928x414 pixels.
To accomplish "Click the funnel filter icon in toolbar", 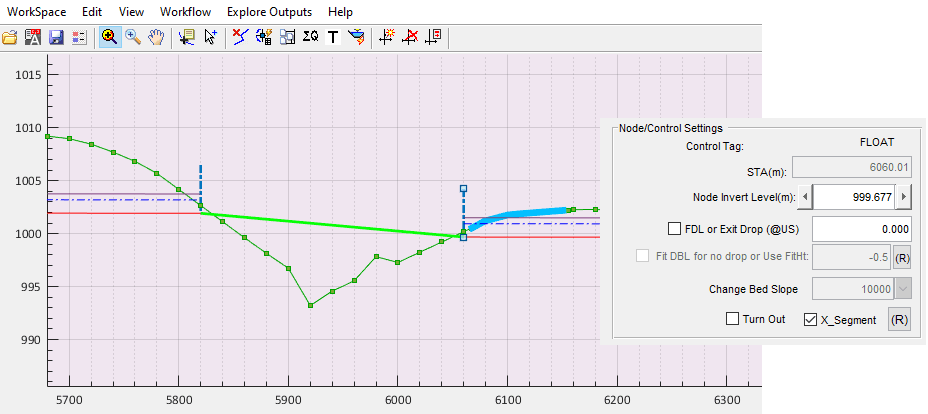I will click(356, 37).
